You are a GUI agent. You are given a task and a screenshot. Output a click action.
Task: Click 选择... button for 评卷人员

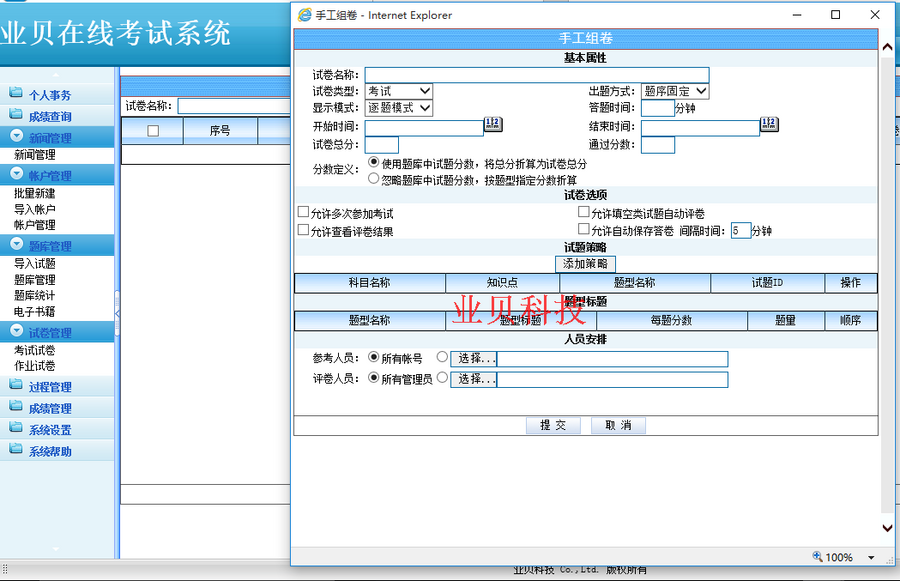point(474,379)
